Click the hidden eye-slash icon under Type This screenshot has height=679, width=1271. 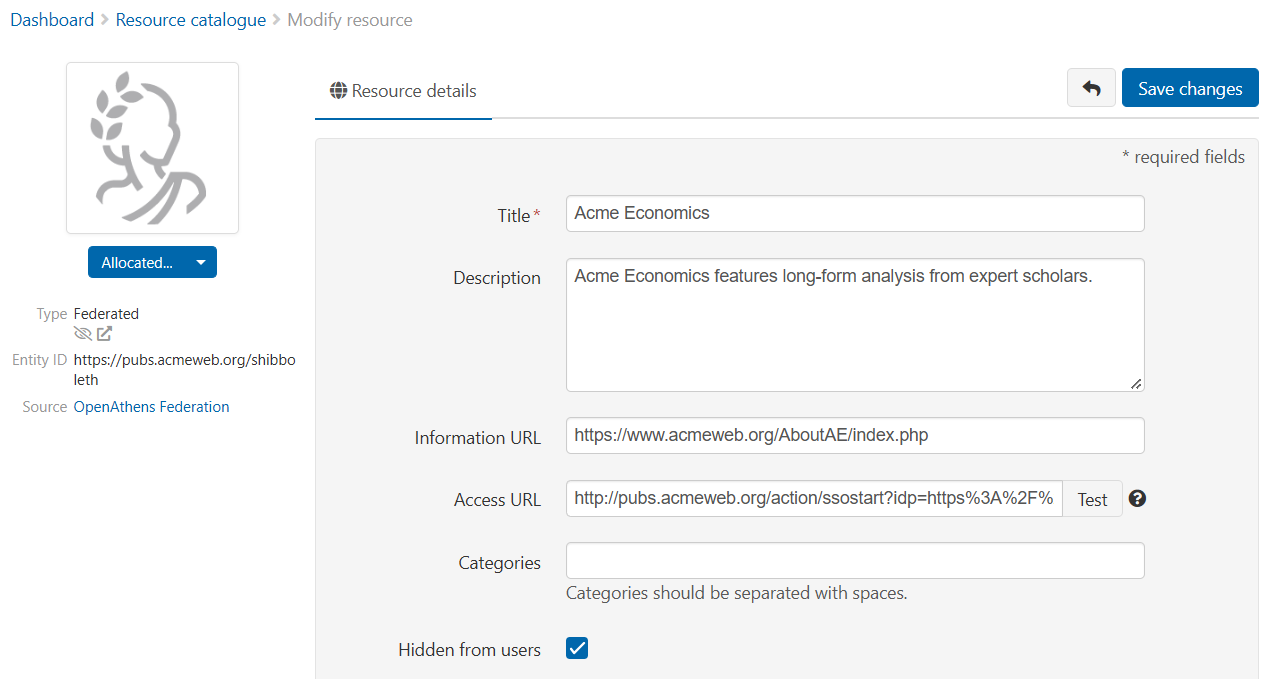tap(83, 334)
